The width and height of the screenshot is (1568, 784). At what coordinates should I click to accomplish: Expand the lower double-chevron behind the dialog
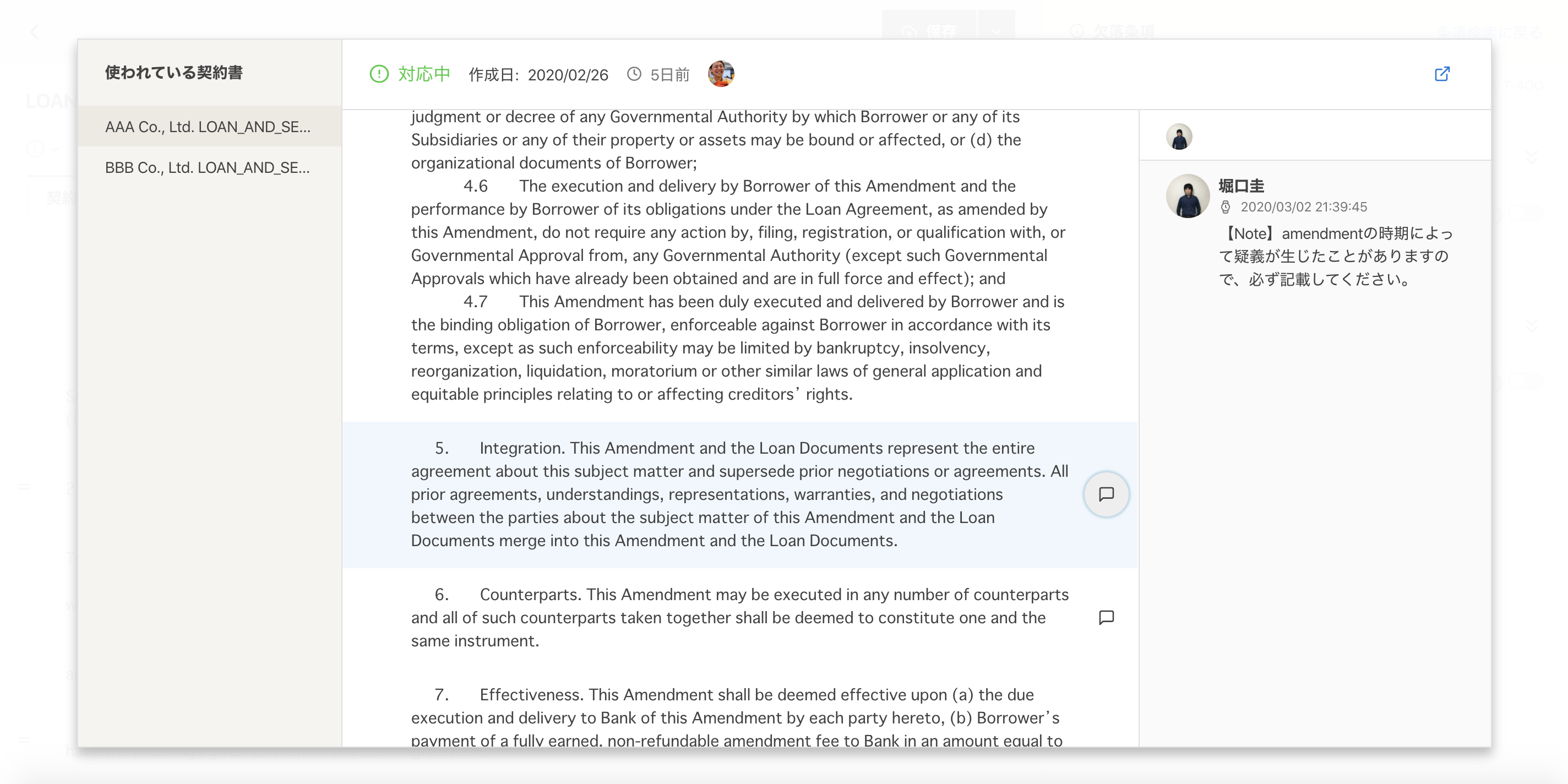1532,325
